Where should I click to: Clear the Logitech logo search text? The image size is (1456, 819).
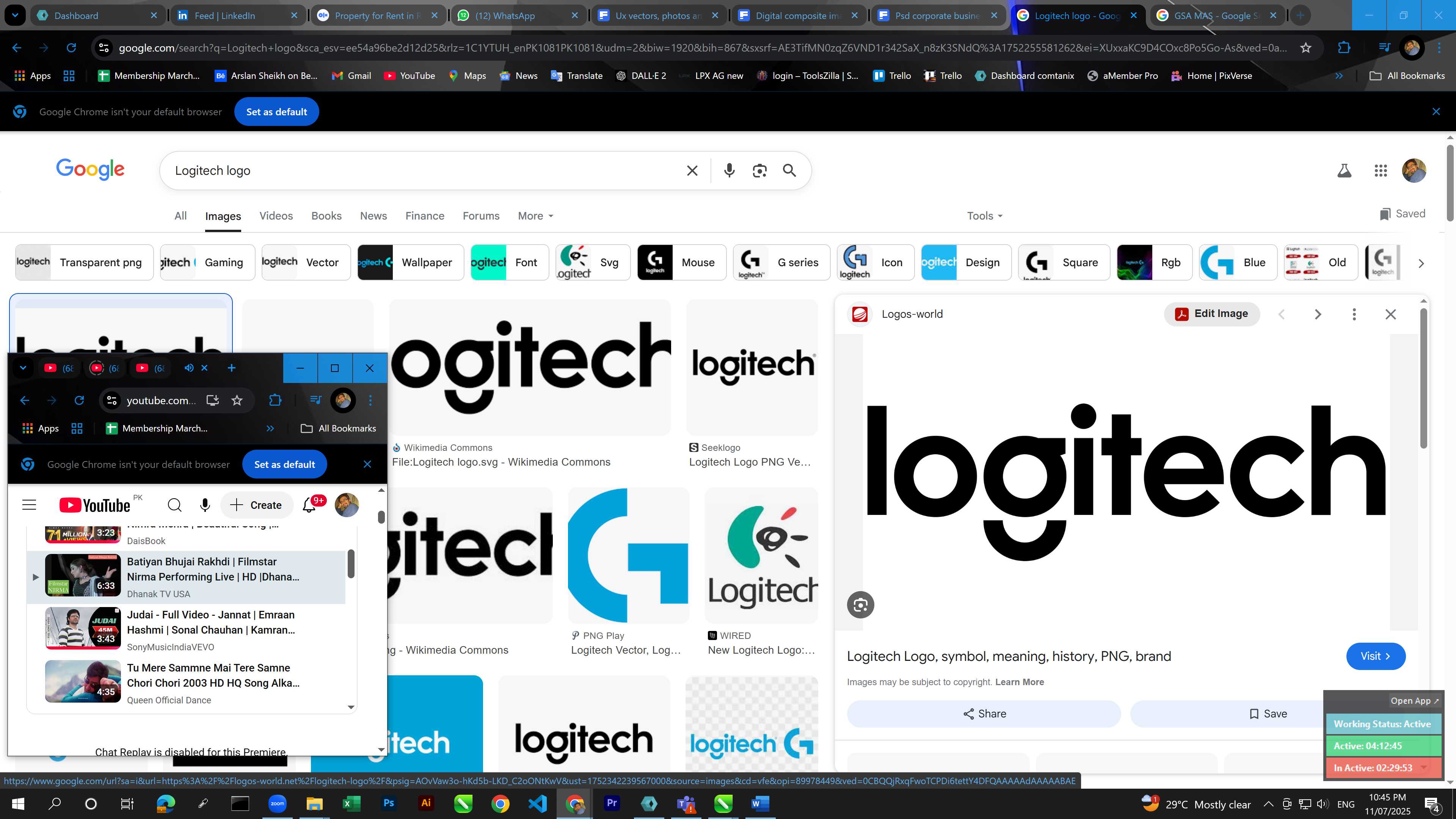[692, 171]
